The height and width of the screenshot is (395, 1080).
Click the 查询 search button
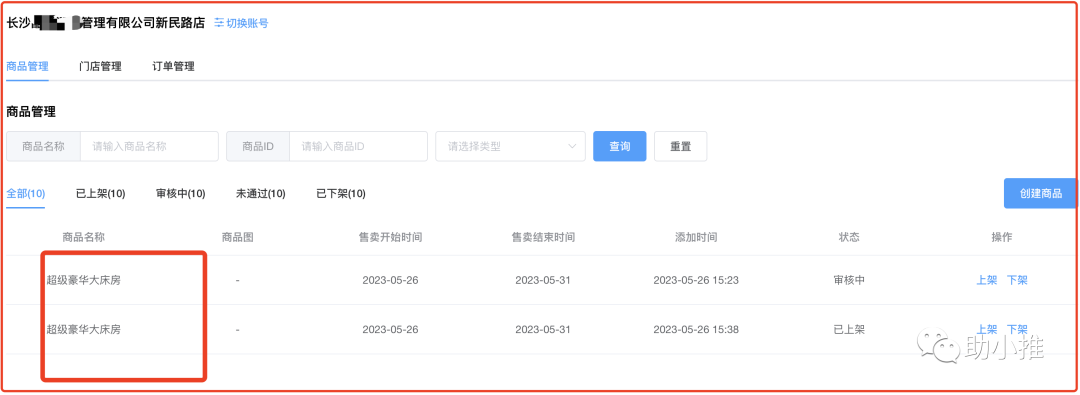tap(620, 146)
